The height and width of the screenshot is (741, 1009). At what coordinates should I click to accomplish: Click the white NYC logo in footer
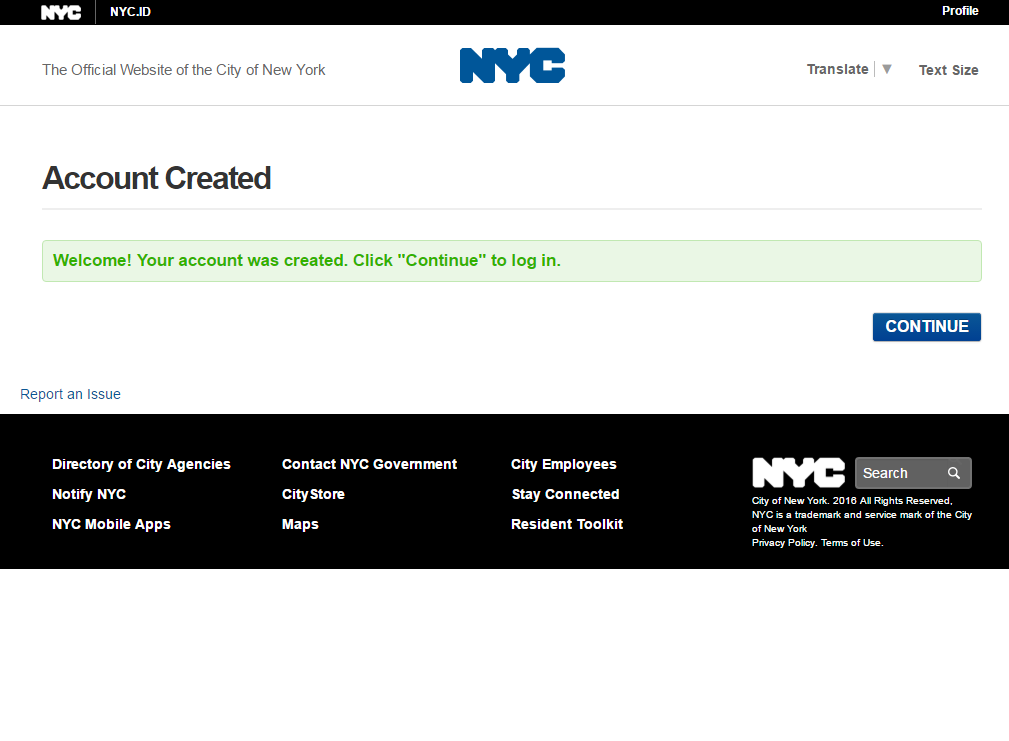(798, 473)
